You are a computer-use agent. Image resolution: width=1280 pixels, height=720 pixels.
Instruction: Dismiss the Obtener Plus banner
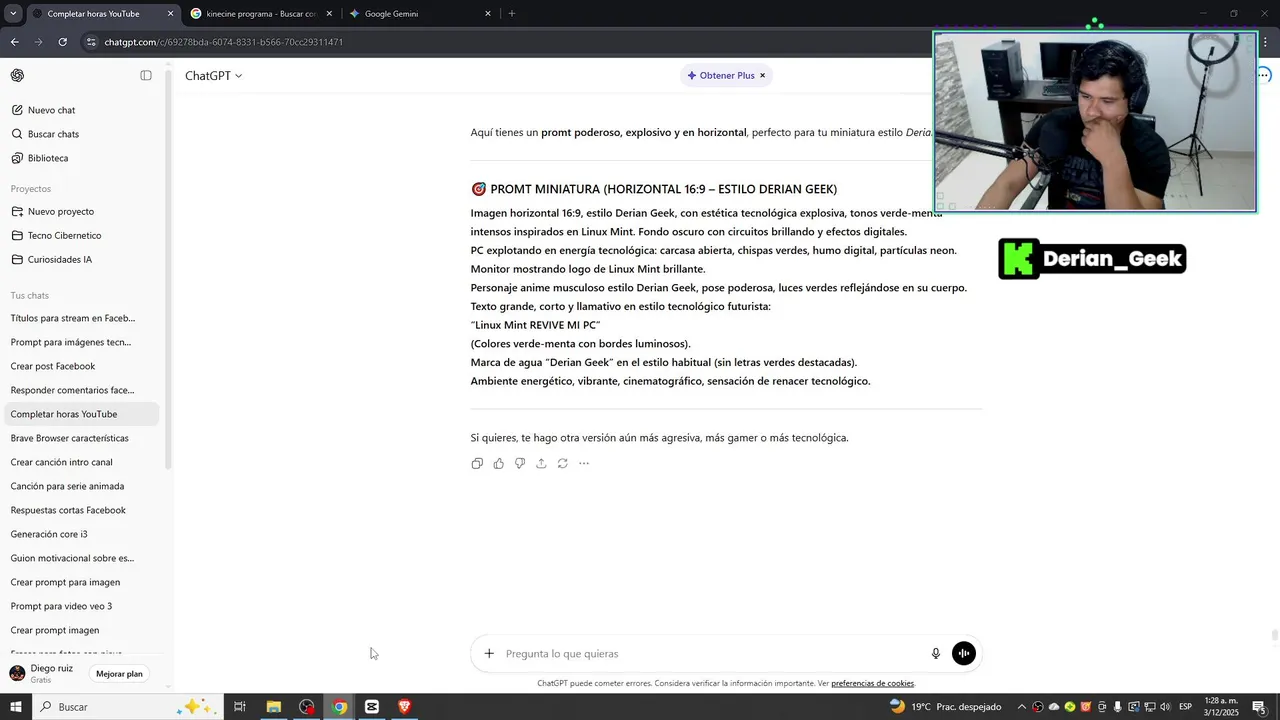tap(762, 76)
